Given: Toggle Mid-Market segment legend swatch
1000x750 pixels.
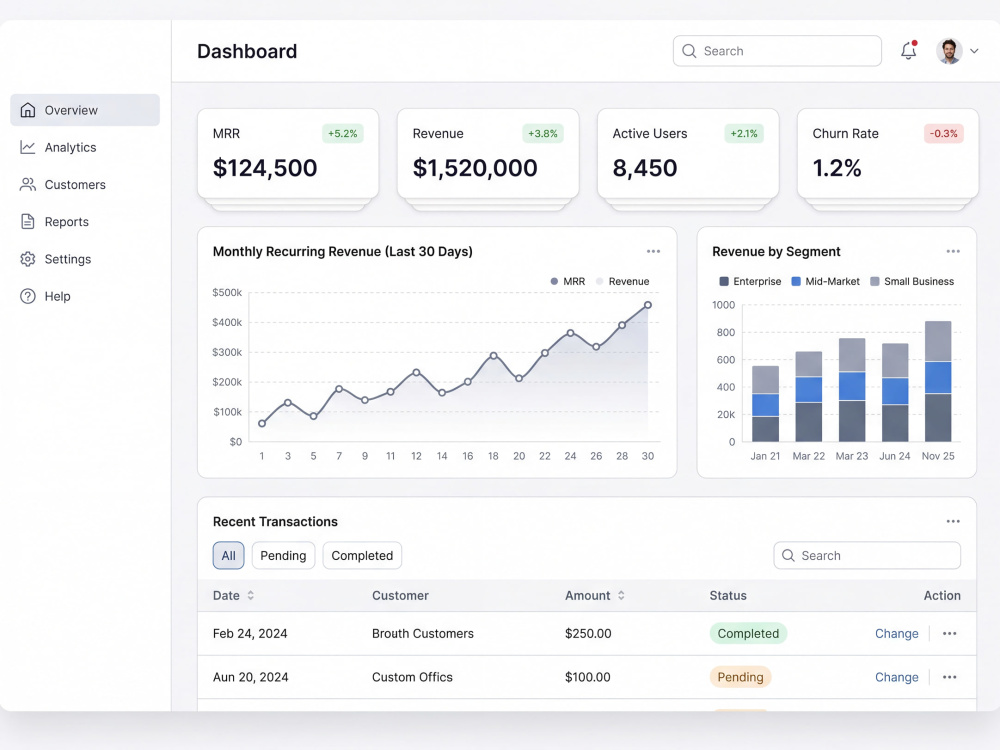Looking at the screenshot, I should coord(796,281).
